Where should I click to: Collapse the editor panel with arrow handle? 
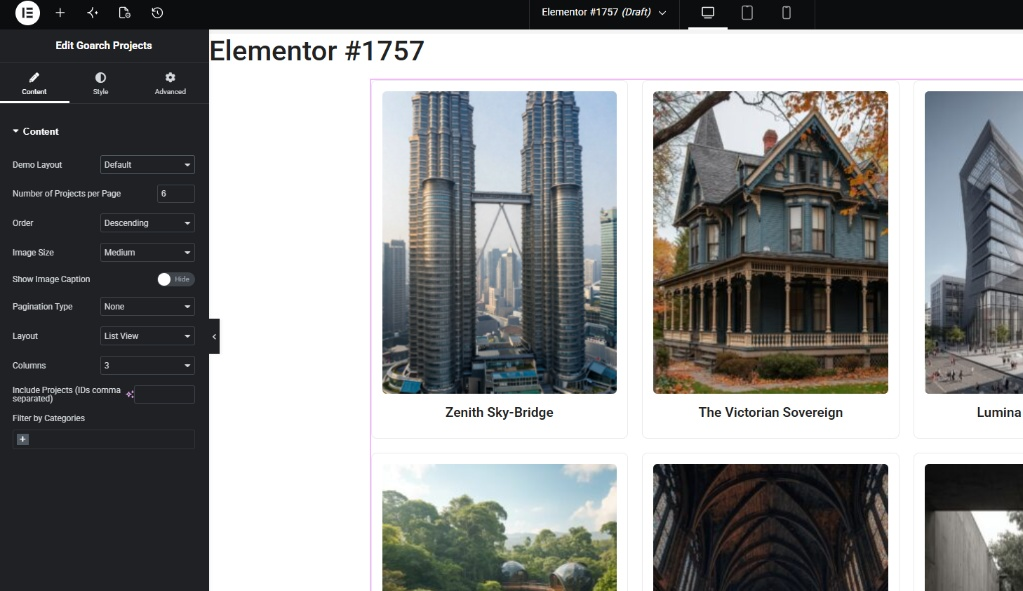pos(214,336)
